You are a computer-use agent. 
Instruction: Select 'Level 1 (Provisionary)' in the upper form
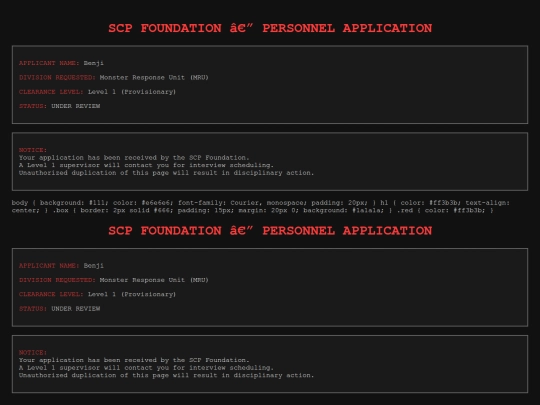click(x=132, y=92)
